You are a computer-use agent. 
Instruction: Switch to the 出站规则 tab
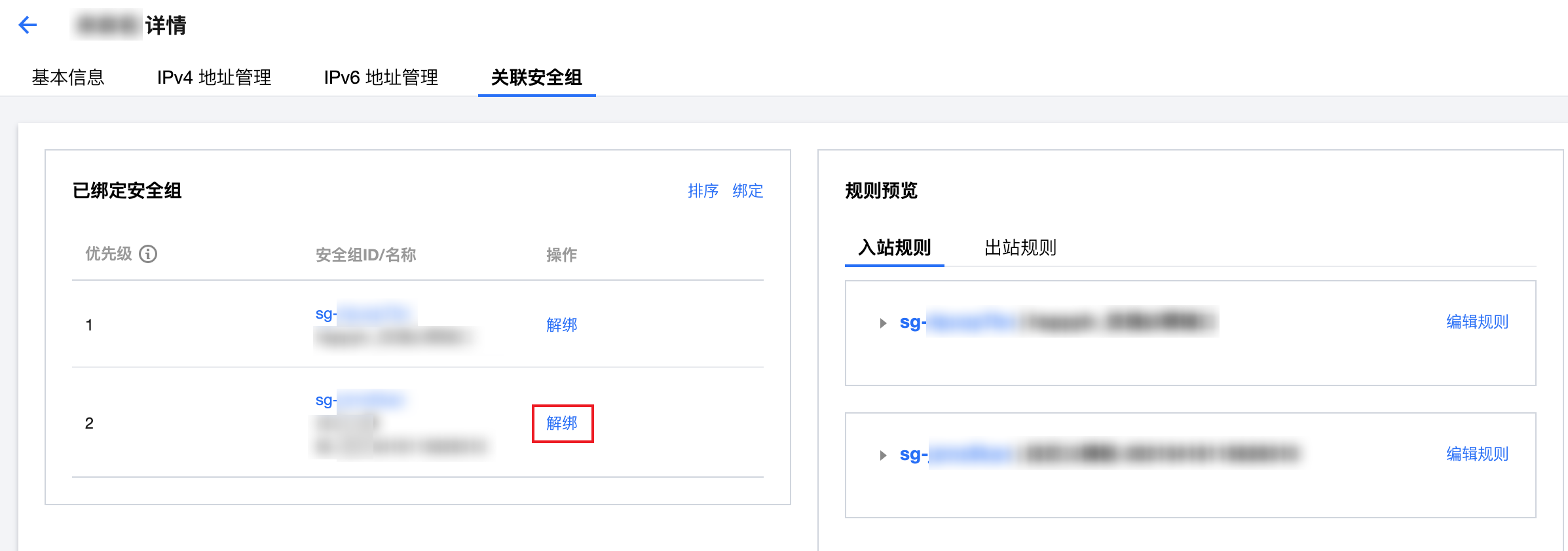pyautogui.click(x=1020, y=247)
